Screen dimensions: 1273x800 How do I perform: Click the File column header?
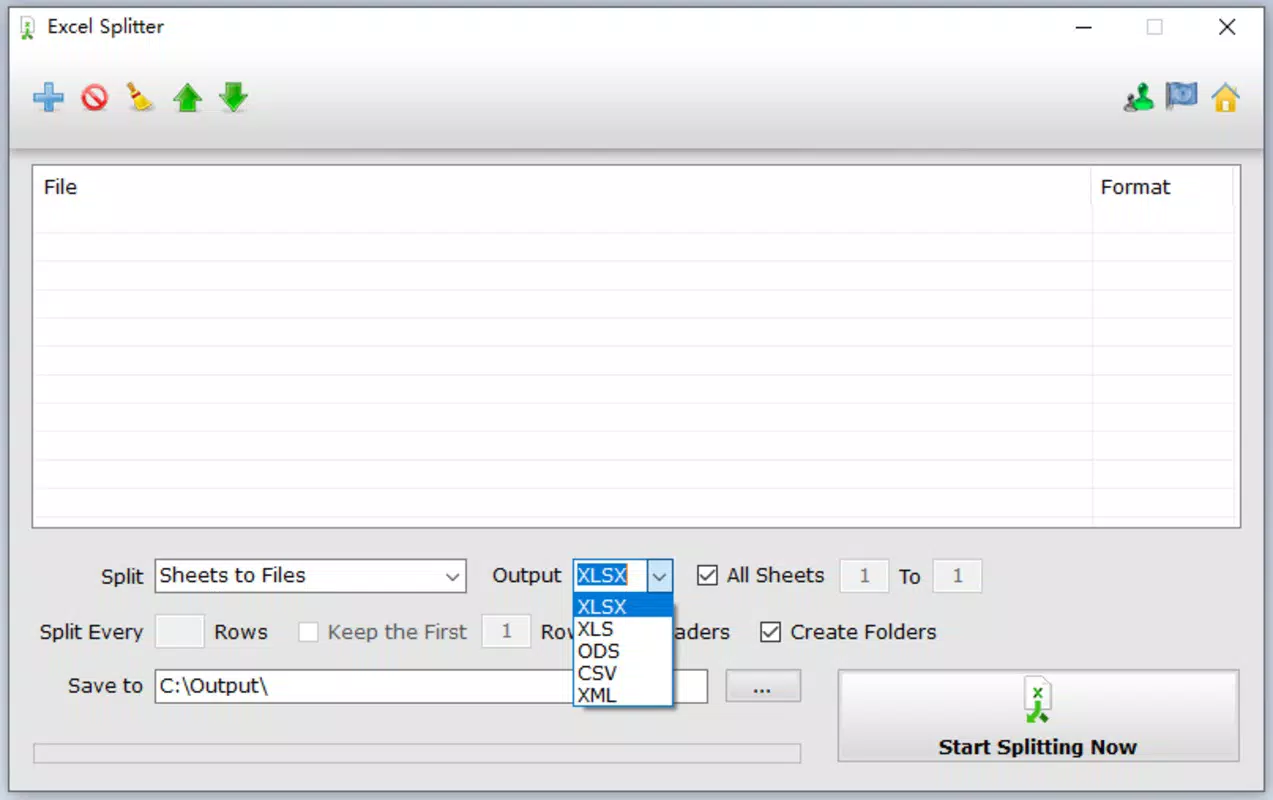[x=563, y=187]
